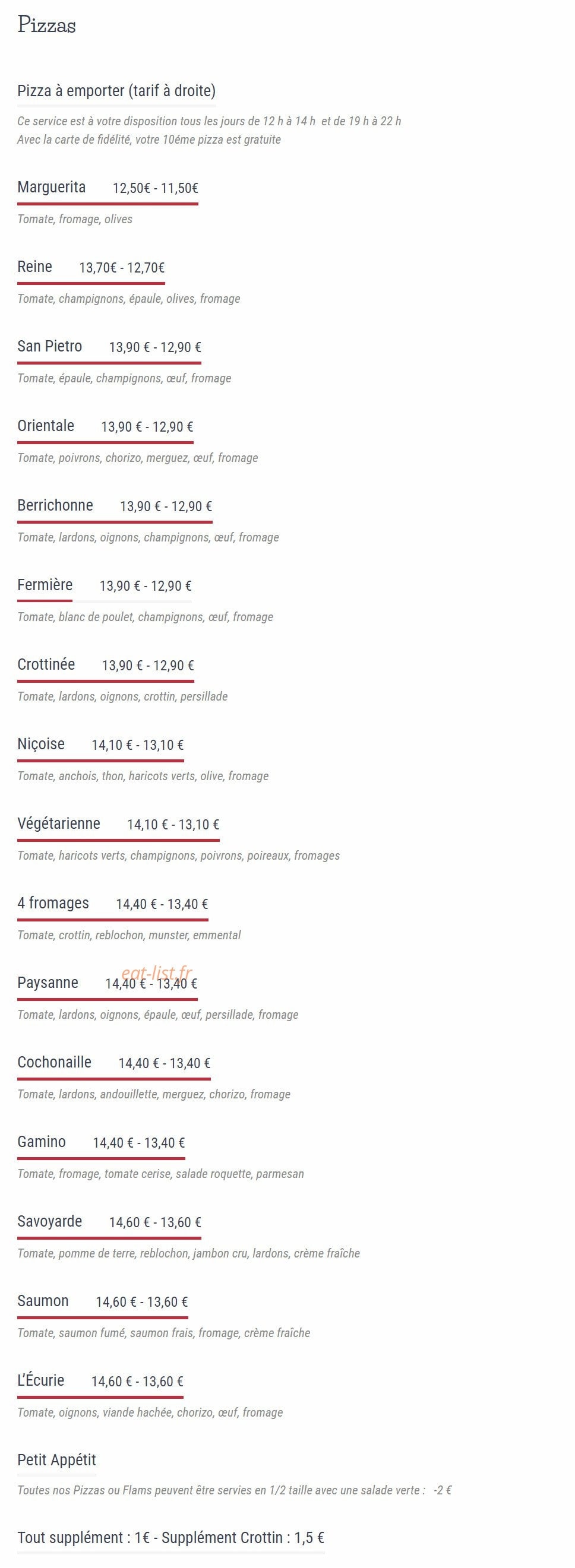This screenshot has height=1568, width=575.
Task: Click the Gamino pizza name
Action: click(42, 1141)
